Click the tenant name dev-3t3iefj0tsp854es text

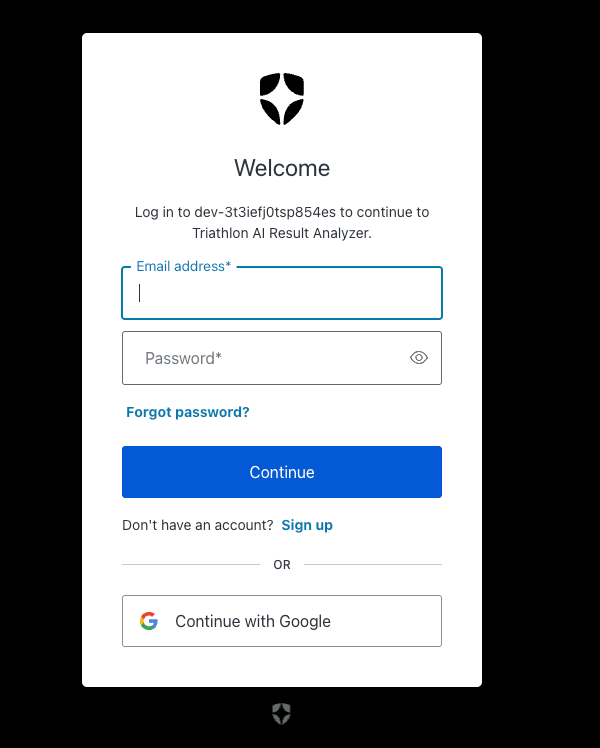click(x=265, y=212)
